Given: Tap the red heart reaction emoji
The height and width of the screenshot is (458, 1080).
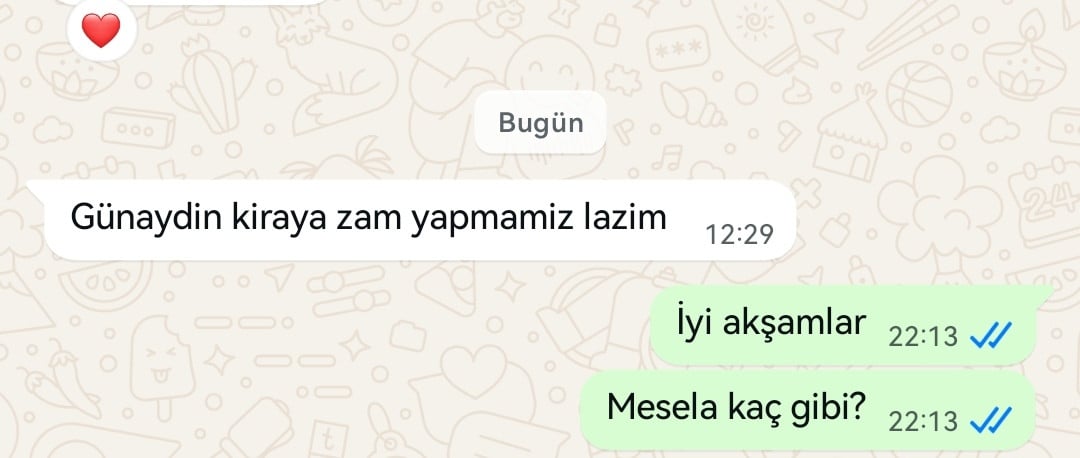Looking at the screenshot, I should [101, 30].
